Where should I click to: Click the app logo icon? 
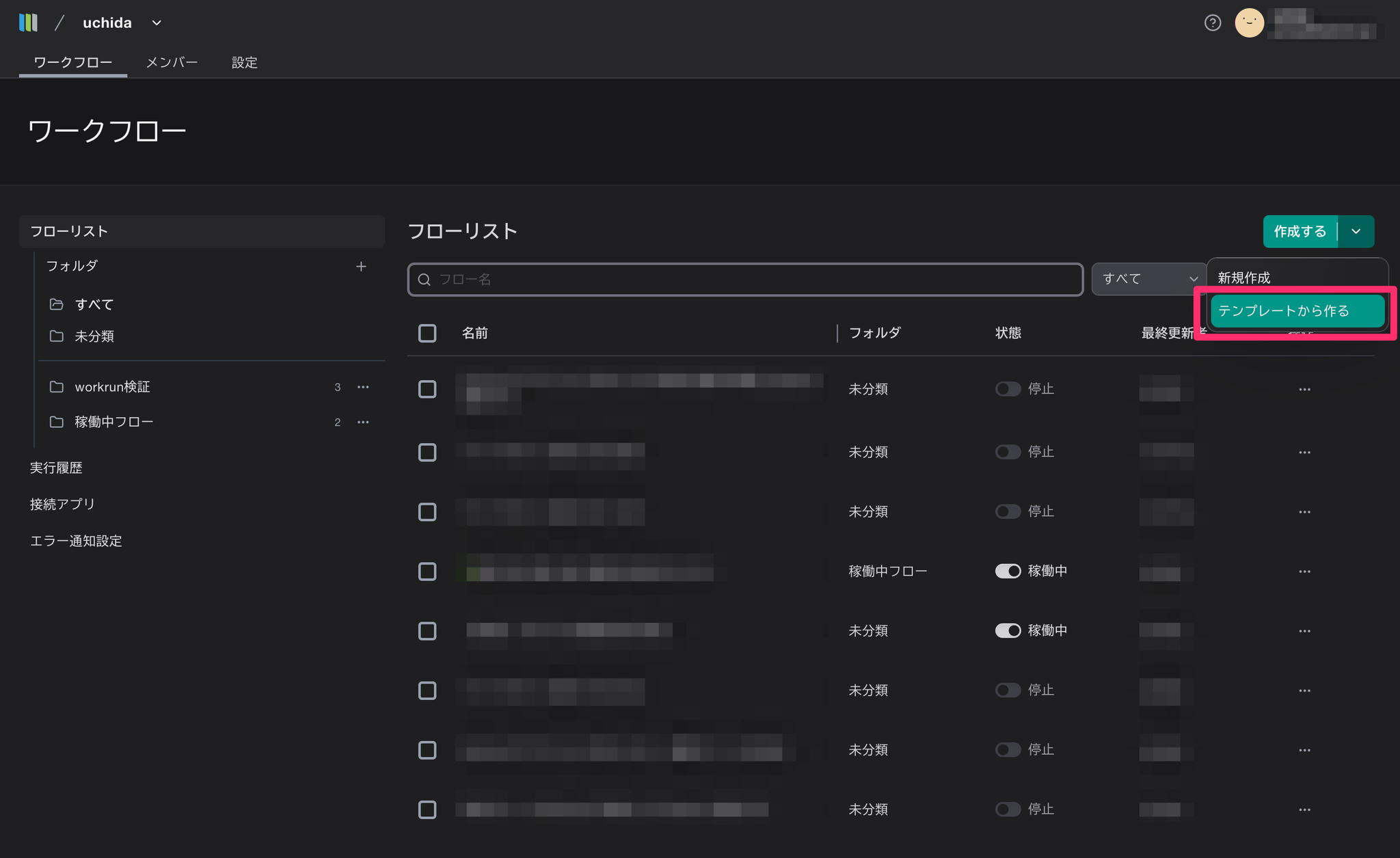tap(28, 23)
